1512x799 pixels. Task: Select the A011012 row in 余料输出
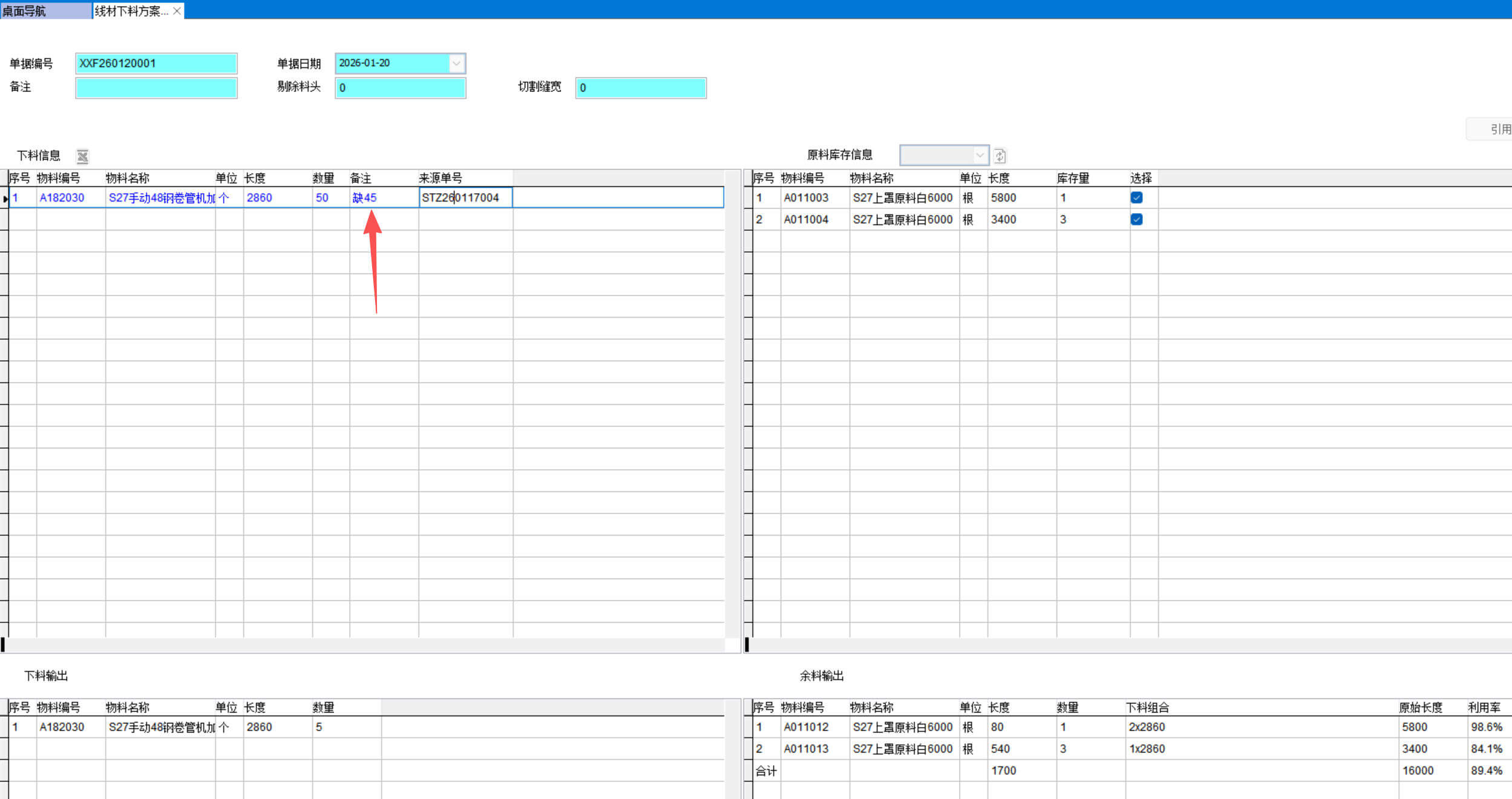point(806,727)
